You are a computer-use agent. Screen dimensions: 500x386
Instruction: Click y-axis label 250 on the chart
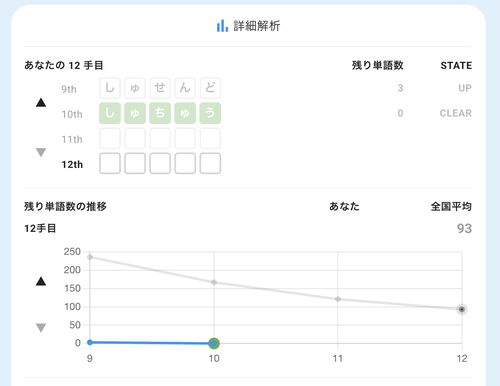point(72,252)
